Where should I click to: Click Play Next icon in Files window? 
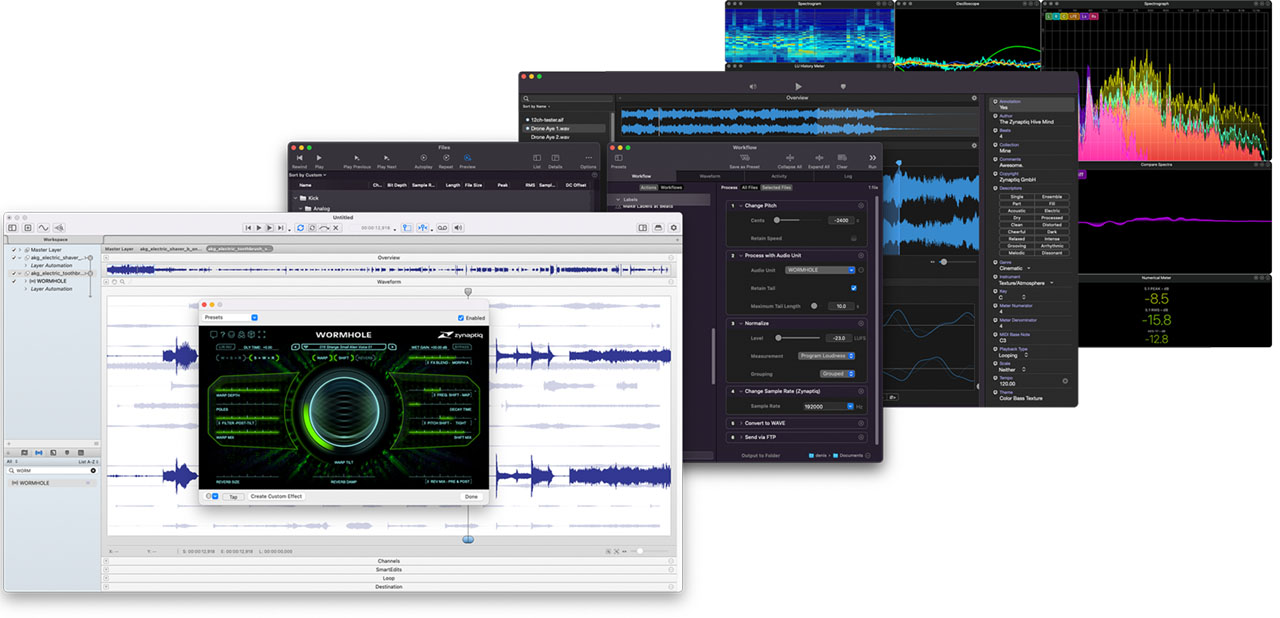(x=386, y=158)
